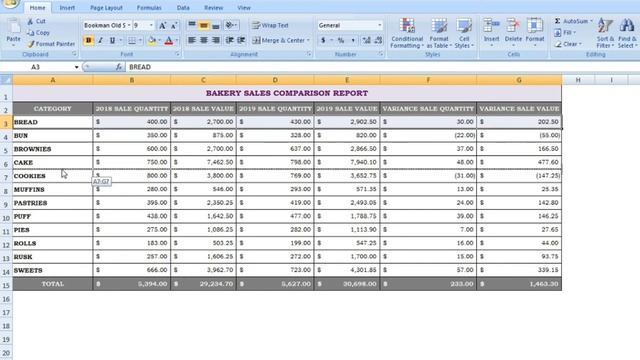This screenshot has height=360, width=640.
Task: Open the Fill dropdown
Action: (x=565, y=33)
